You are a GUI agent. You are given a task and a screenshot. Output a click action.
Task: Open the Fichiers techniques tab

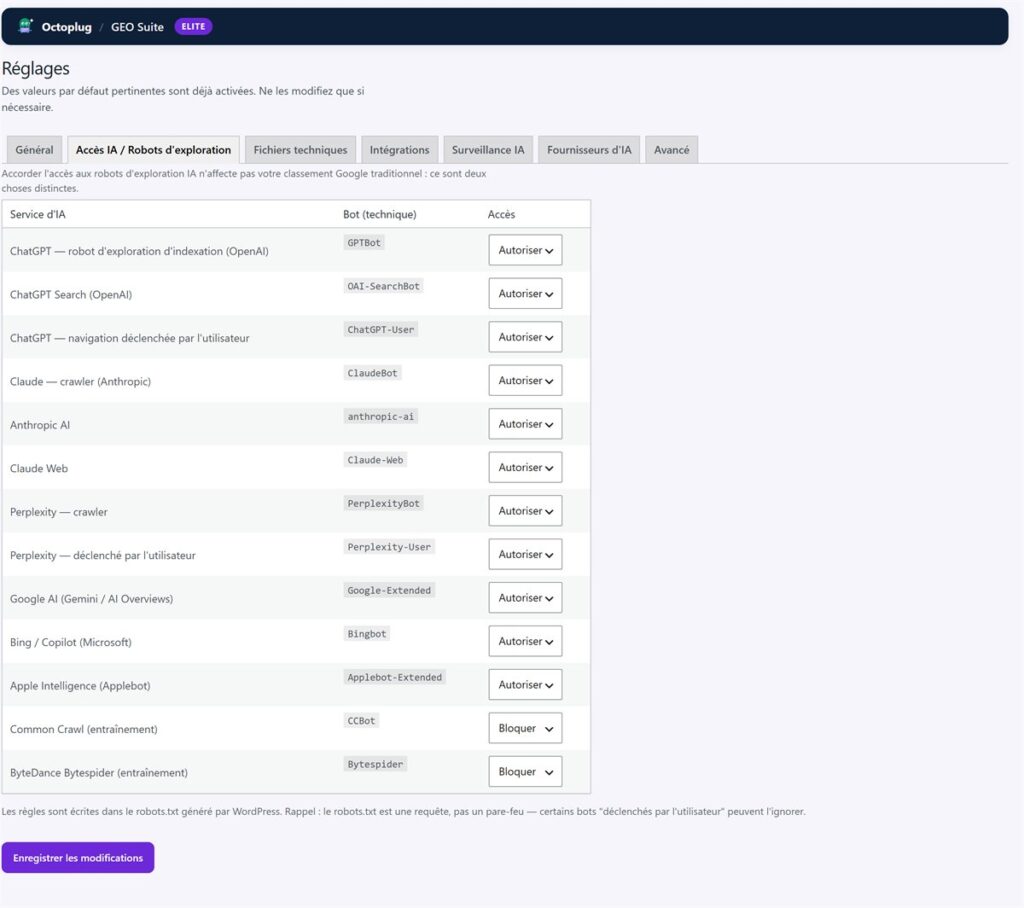(300, 150)
